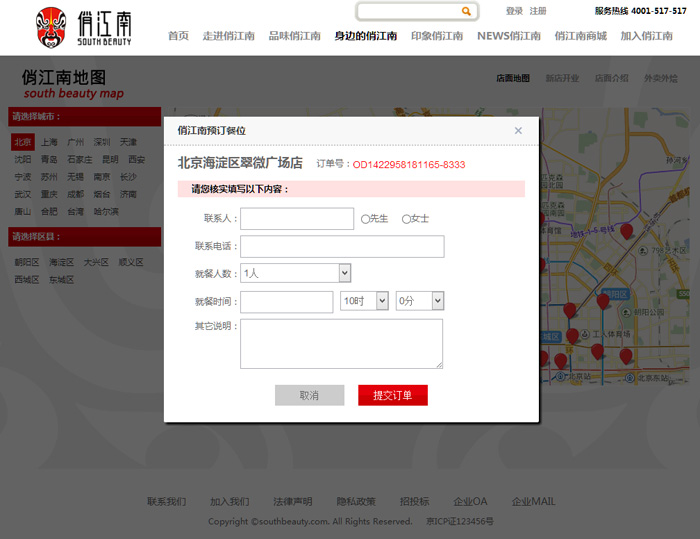Open the 0分 minute dropdown
Screen dimensions: 700x539
tap(420, 301)
